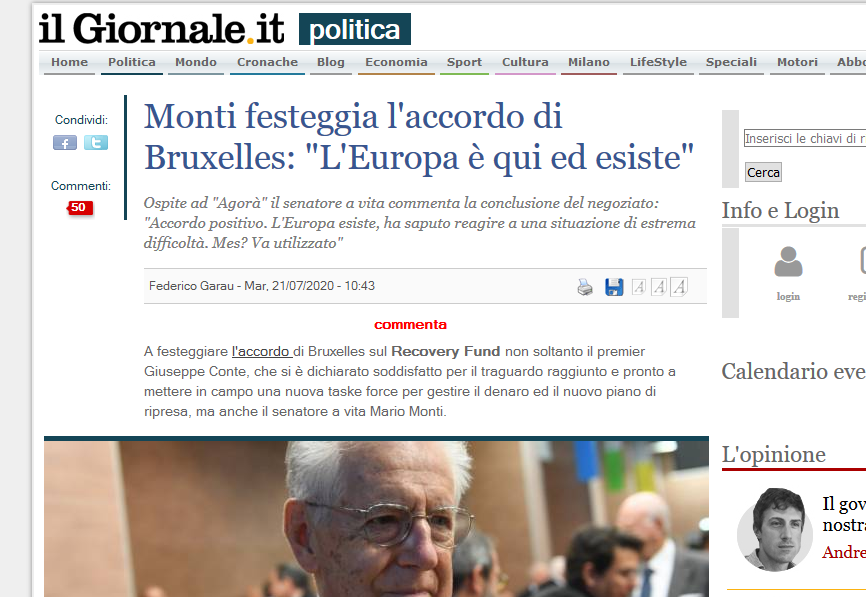866x597 pixels.
Task: Click the search keywords input field
Action: 805,139
